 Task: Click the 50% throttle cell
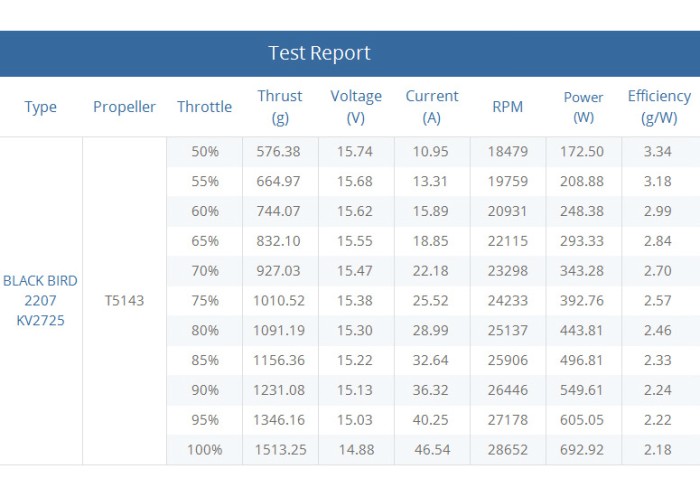point(205,151)
